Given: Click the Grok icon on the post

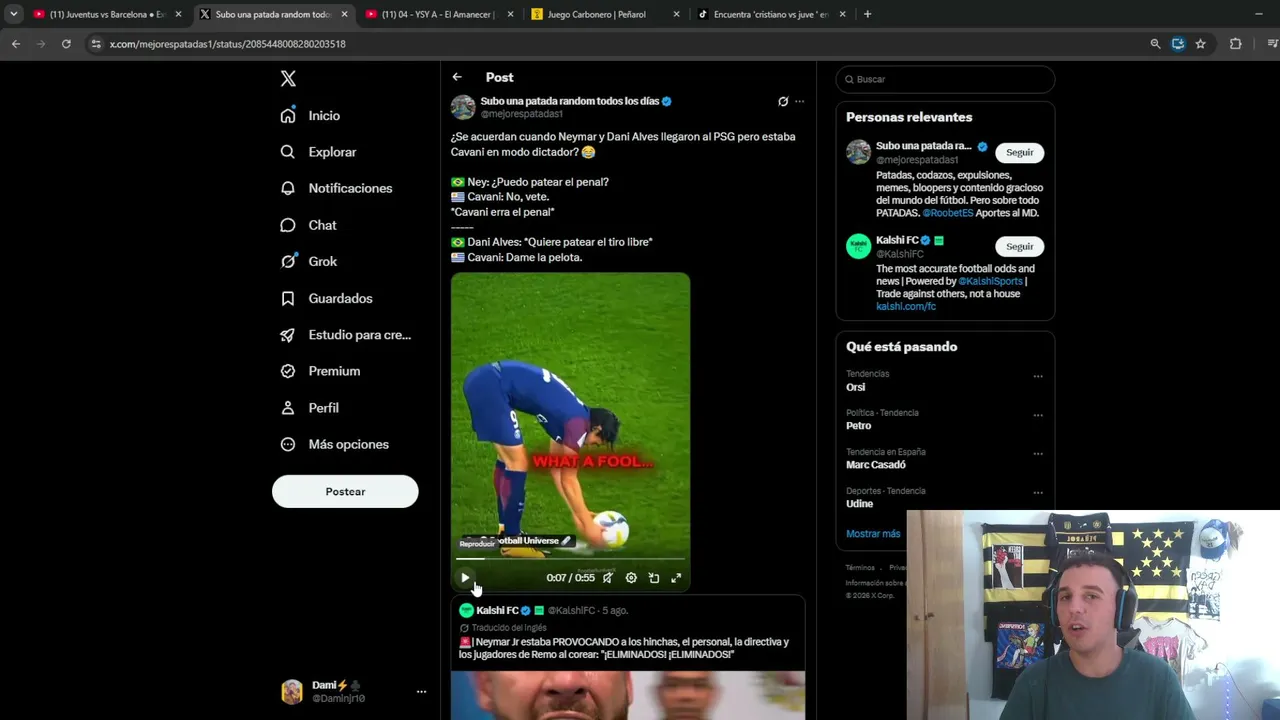Looking at the screenshot, I should tap(783, 101).
